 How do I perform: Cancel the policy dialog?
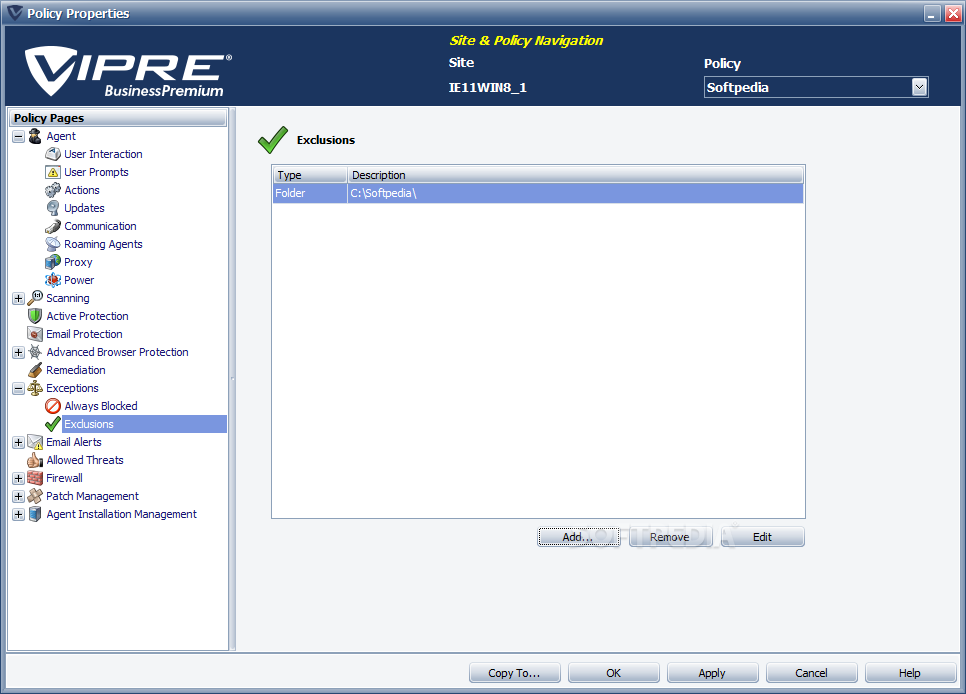(x=811, y=673)
